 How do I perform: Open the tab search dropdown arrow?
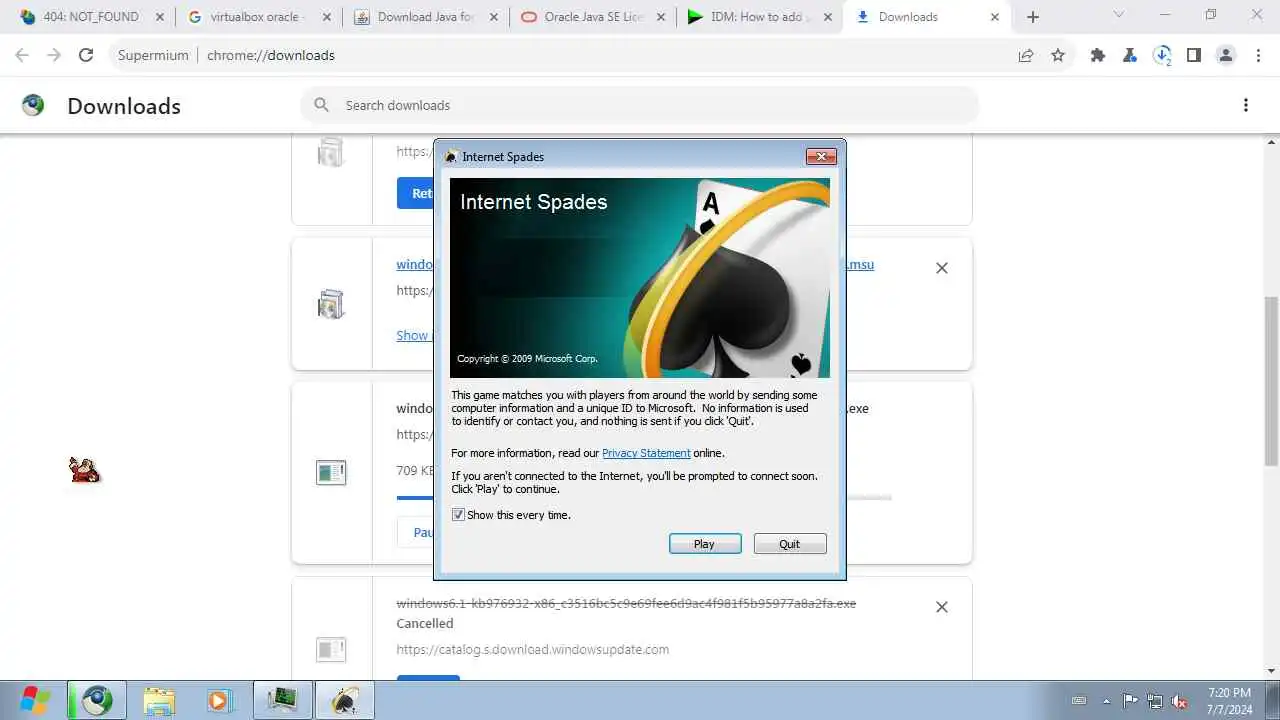pos(1118,15)
